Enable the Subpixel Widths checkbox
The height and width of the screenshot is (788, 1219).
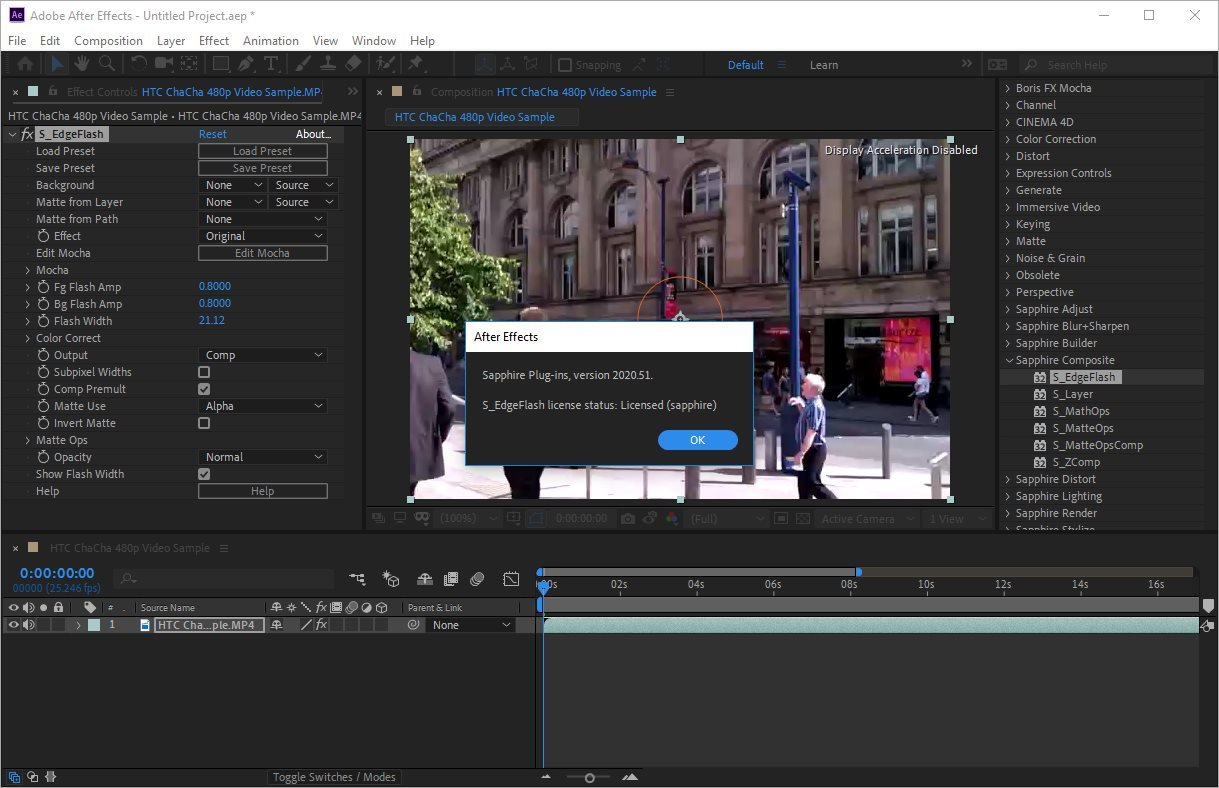pyautogui.click(x=204, y=372)
